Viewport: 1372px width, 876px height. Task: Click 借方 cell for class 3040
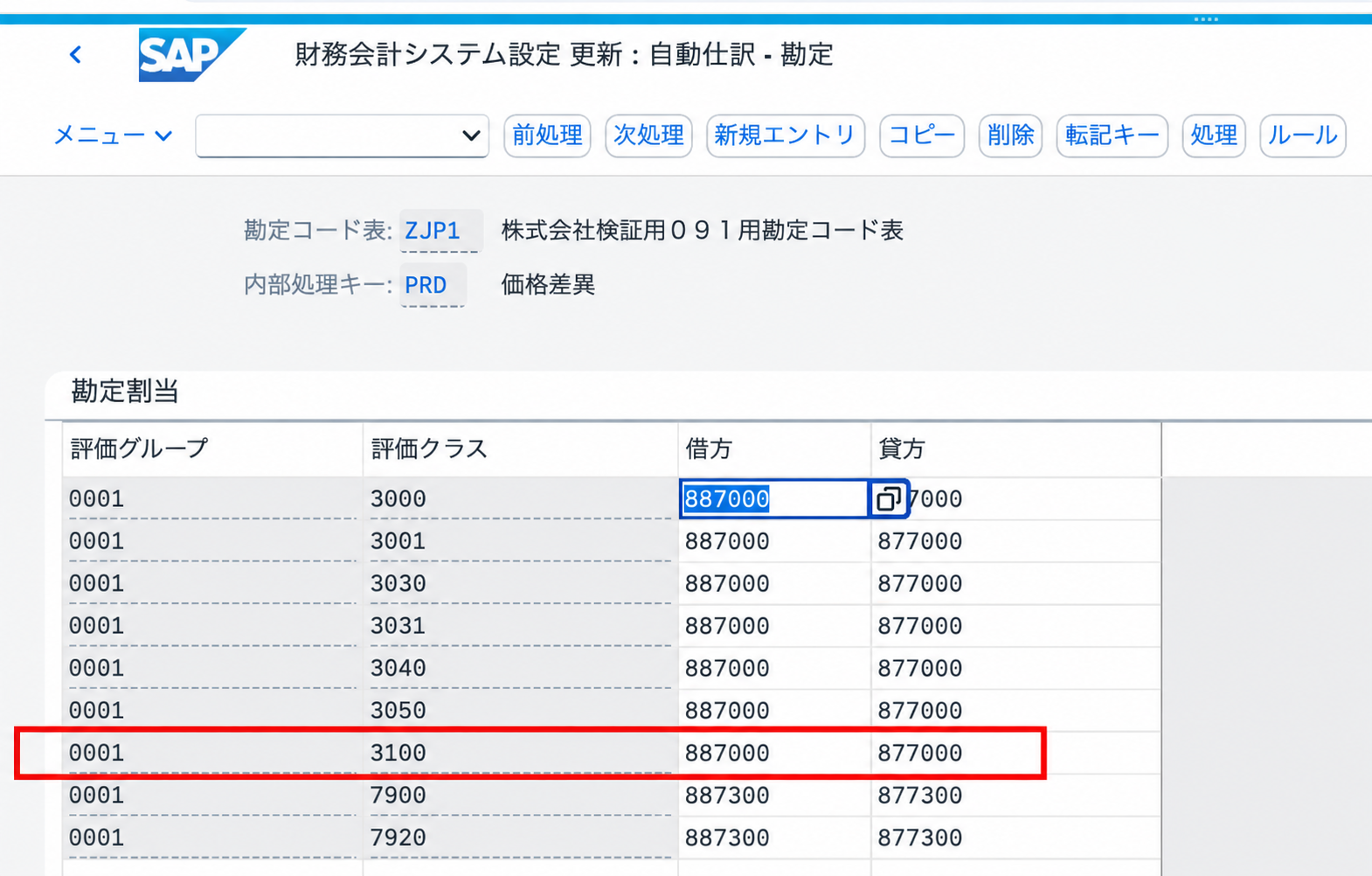(x=774, y=669)
